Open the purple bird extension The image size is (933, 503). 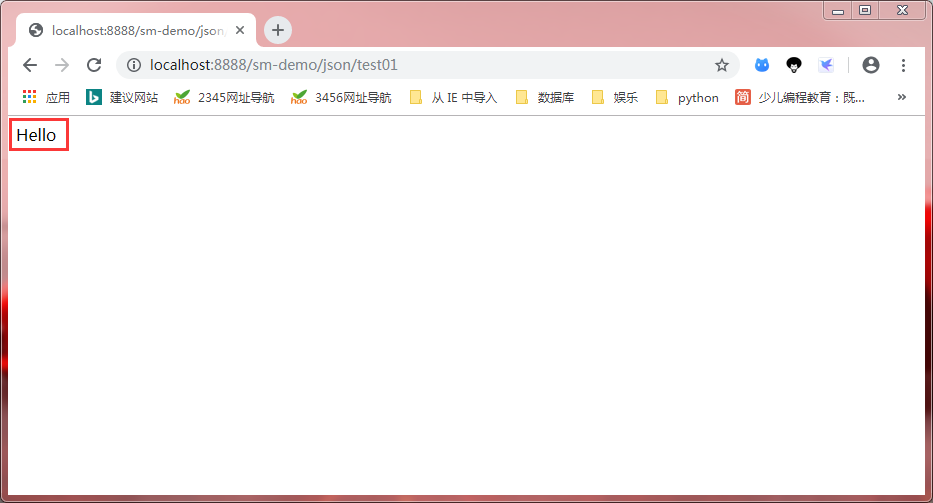(826, 65)
